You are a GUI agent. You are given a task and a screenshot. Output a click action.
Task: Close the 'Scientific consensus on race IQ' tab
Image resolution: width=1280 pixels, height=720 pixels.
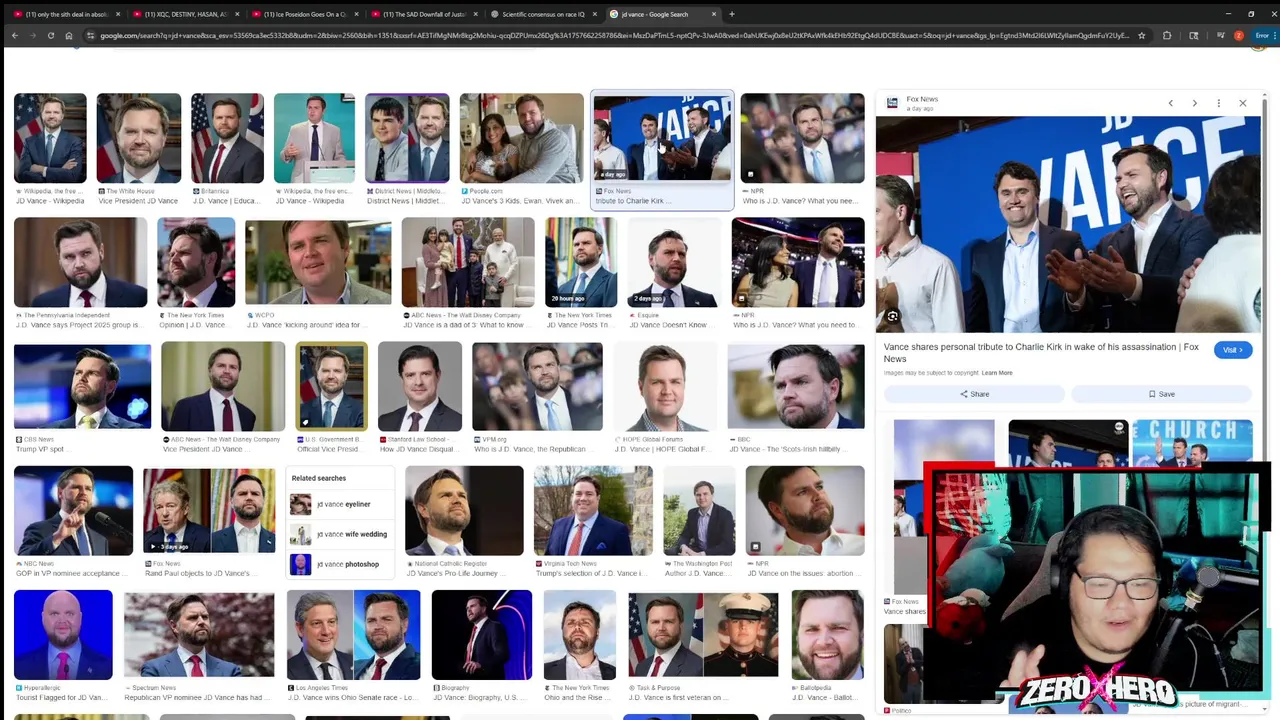point(595,14)
